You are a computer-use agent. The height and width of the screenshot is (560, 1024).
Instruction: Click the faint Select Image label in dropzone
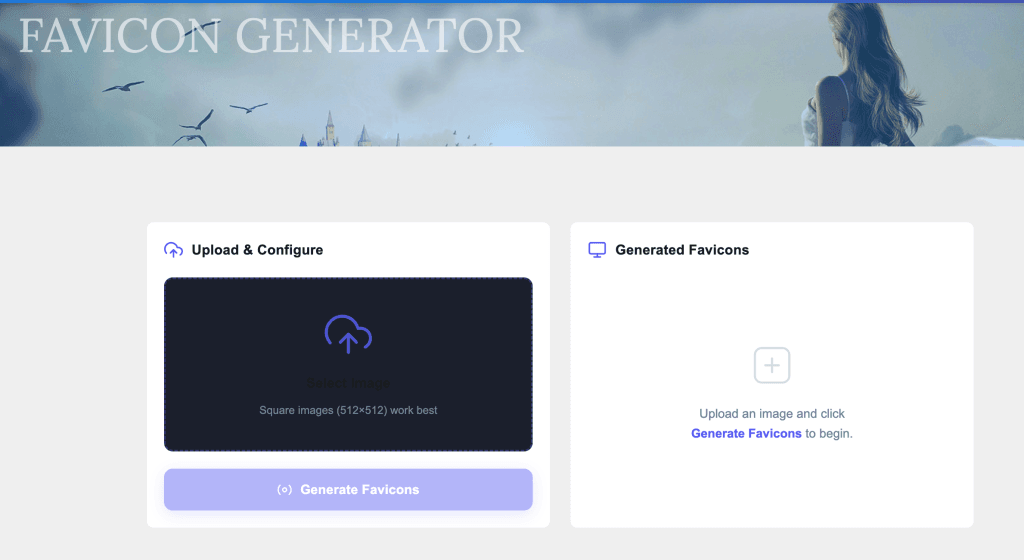click(x=348, y=383)
